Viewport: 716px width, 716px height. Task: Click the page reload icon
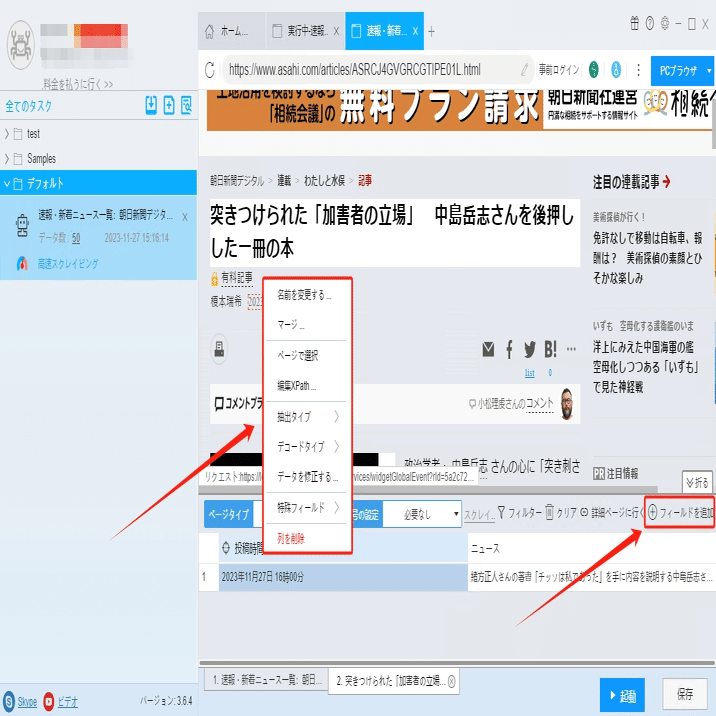(x=210, y=70)
